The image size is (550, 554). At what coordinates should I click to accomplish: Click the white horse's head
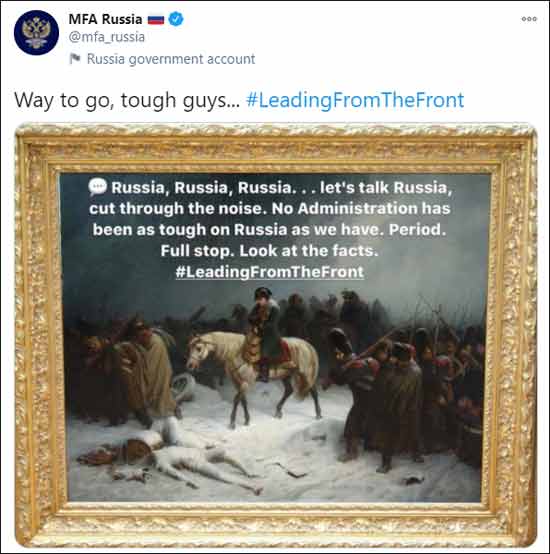198,352
